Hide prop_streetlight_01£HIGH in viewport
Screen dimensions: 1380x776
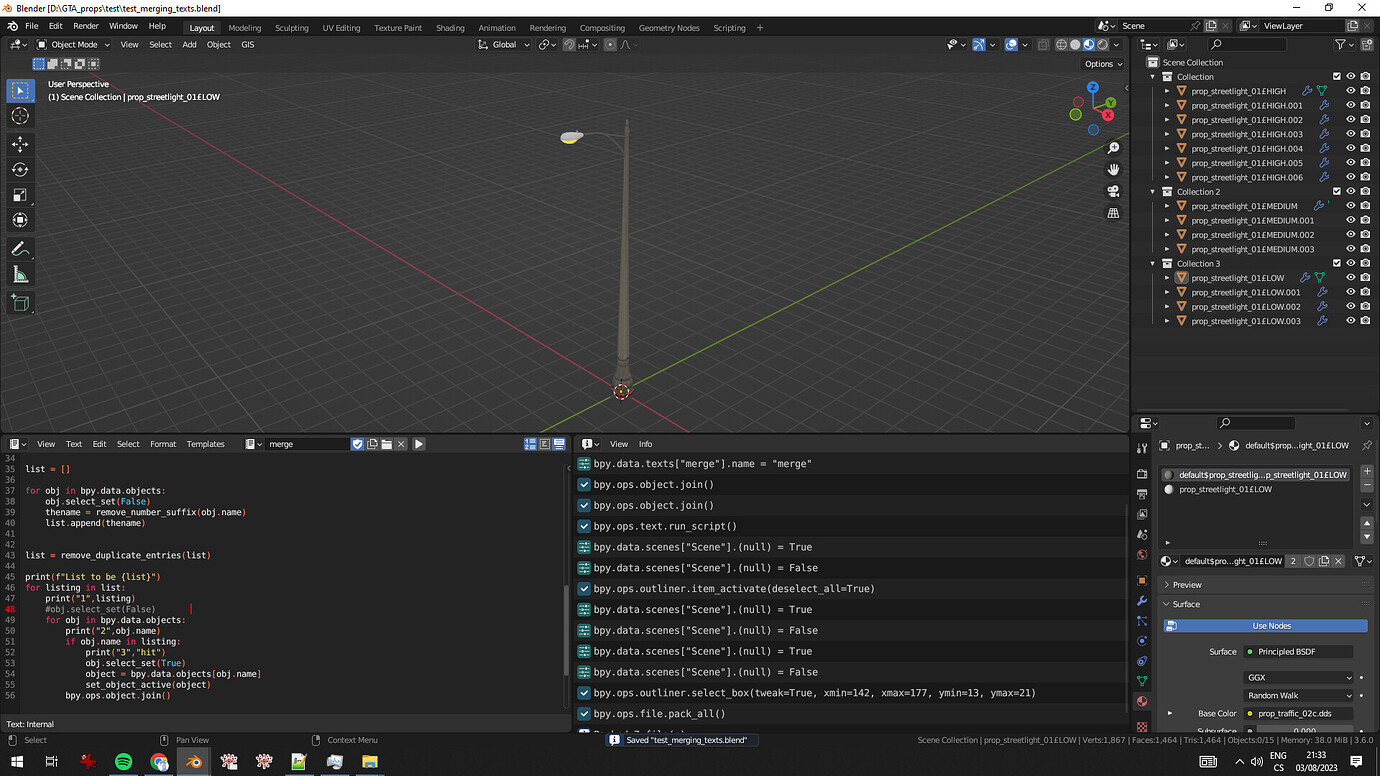pyautogui.click(x=1350, y=91)
